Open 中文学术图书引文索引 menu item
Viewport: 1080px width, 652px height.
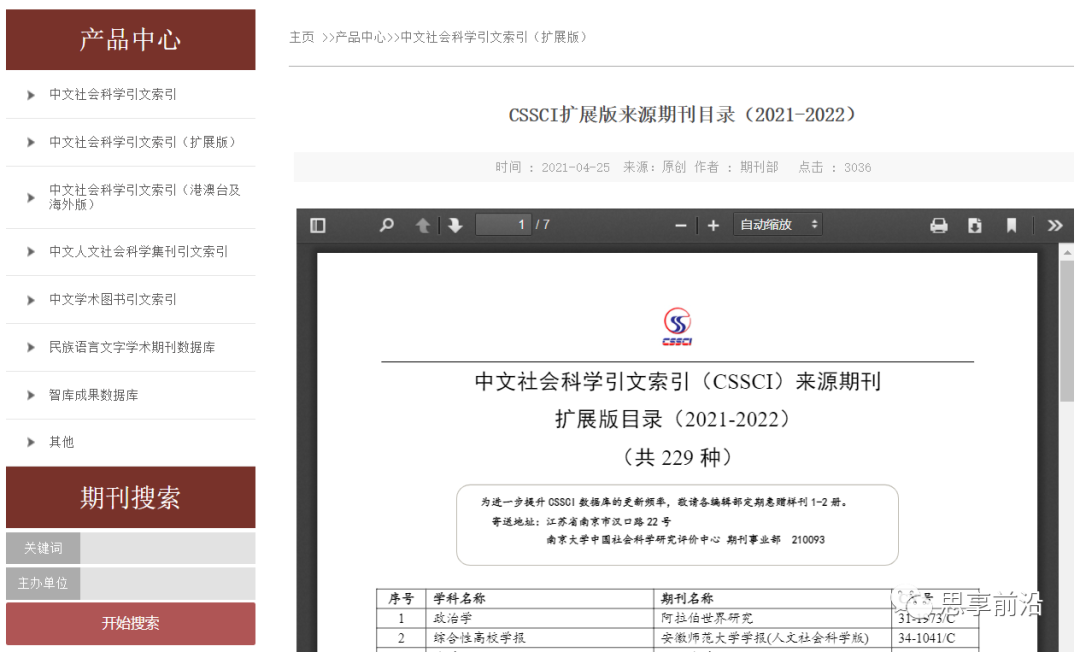[113, 299]
